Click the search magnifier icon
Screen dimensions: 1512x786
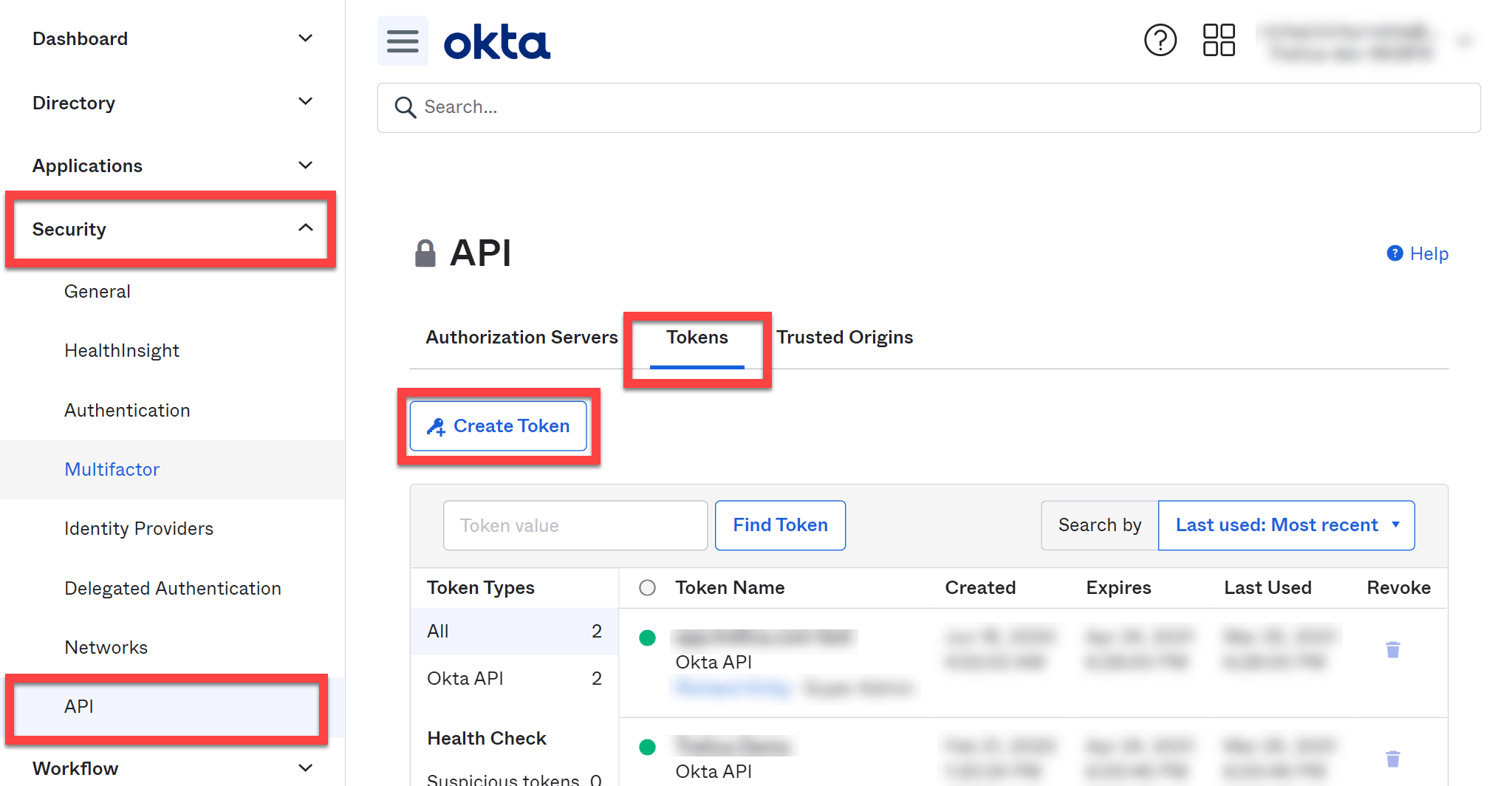point(405,108)
